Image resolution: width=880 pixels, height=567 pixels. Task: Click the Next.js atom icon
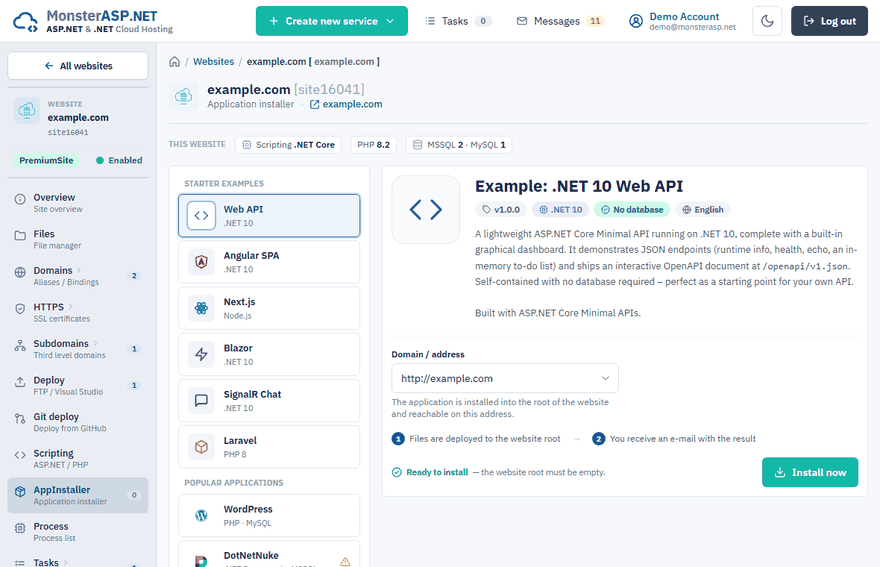201,308
